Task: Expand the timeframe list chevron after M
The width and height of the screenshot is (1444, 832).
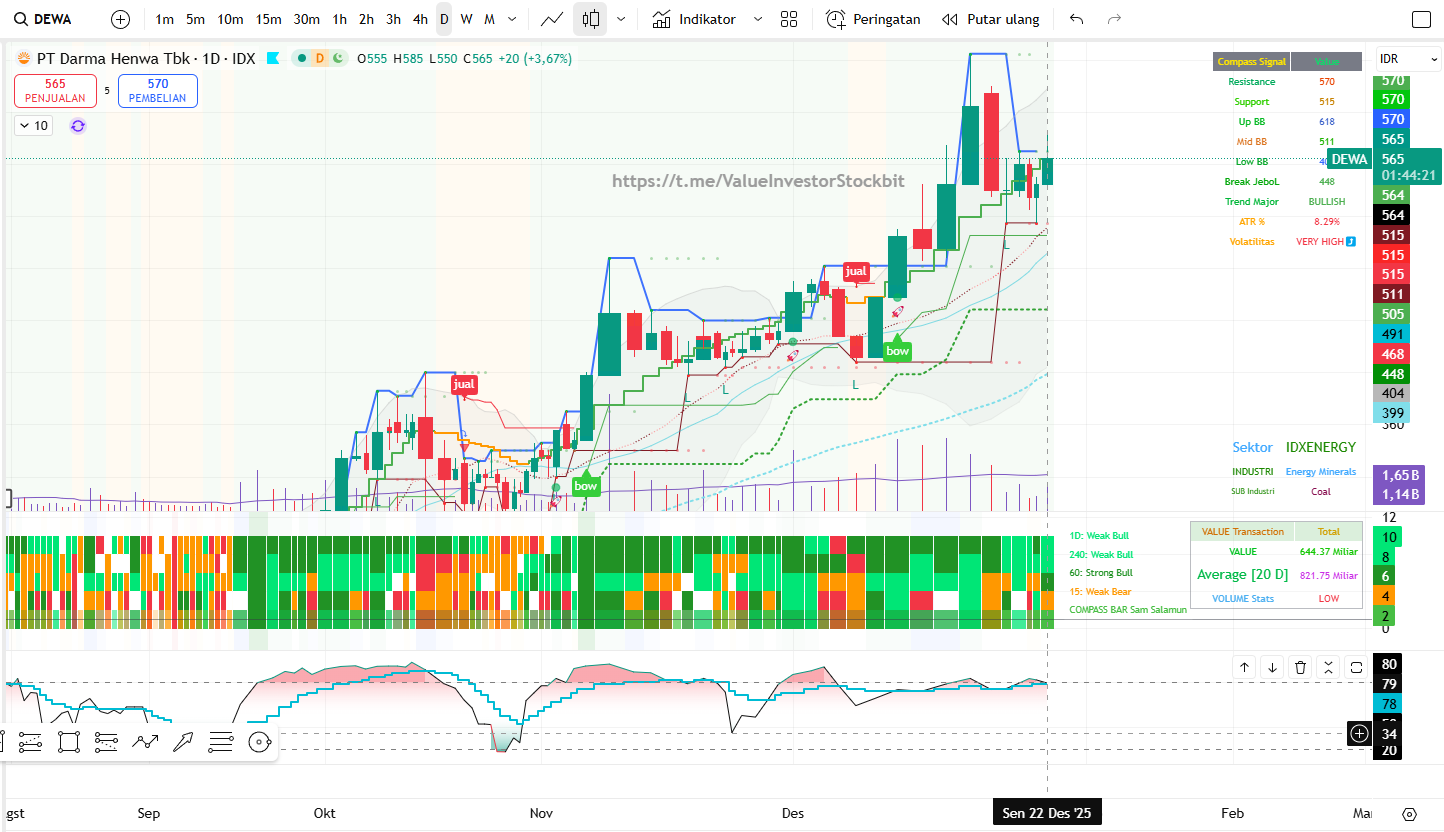Action: click(x=513, y=19)
